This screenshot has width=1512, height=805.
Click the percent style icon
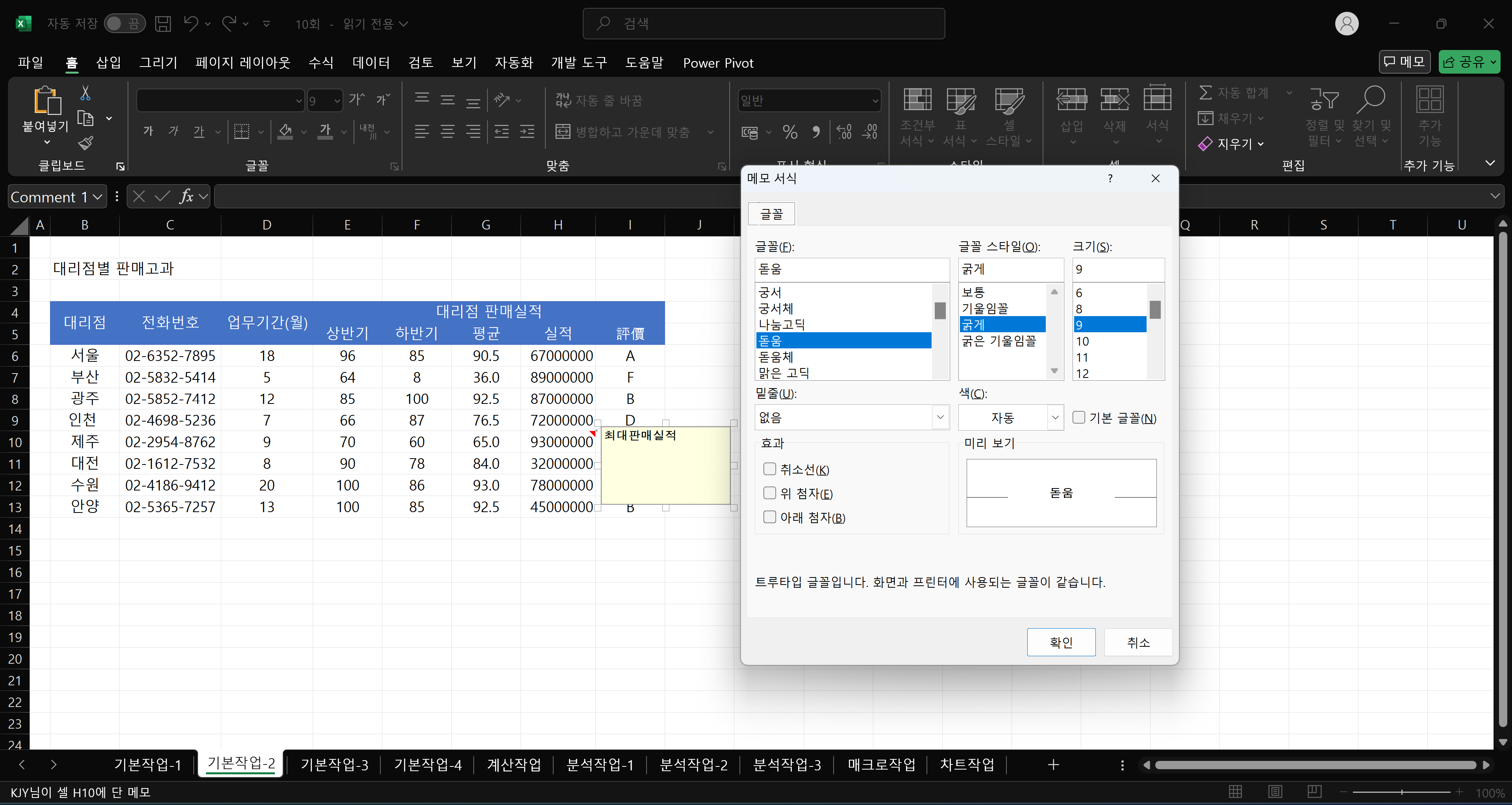[x=790, y=132]
